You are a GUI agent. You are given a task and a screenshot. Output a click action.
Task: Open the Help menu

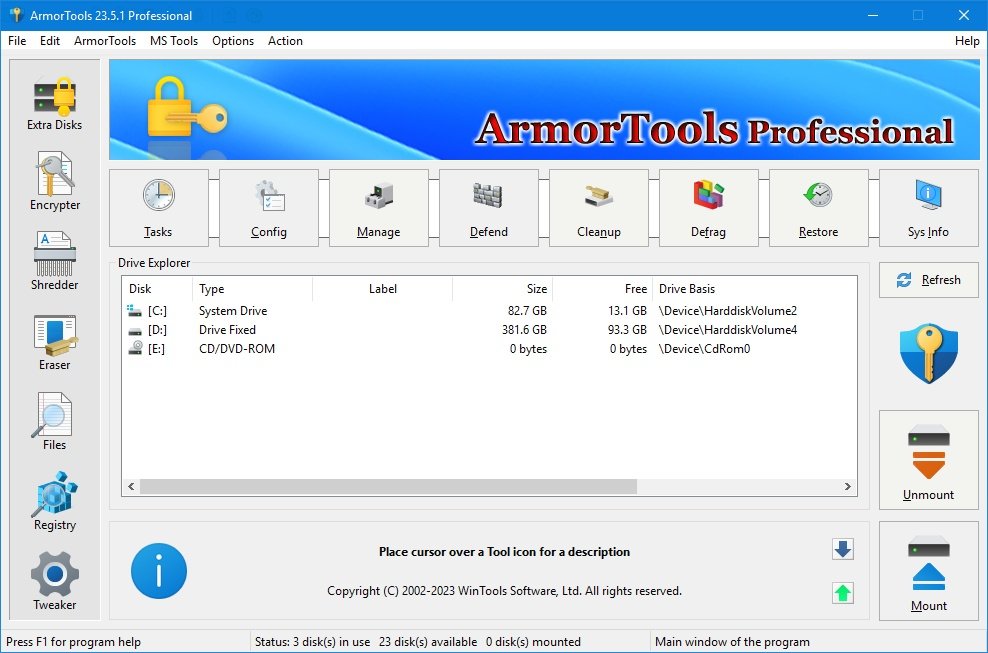click(x=967, y=41)
